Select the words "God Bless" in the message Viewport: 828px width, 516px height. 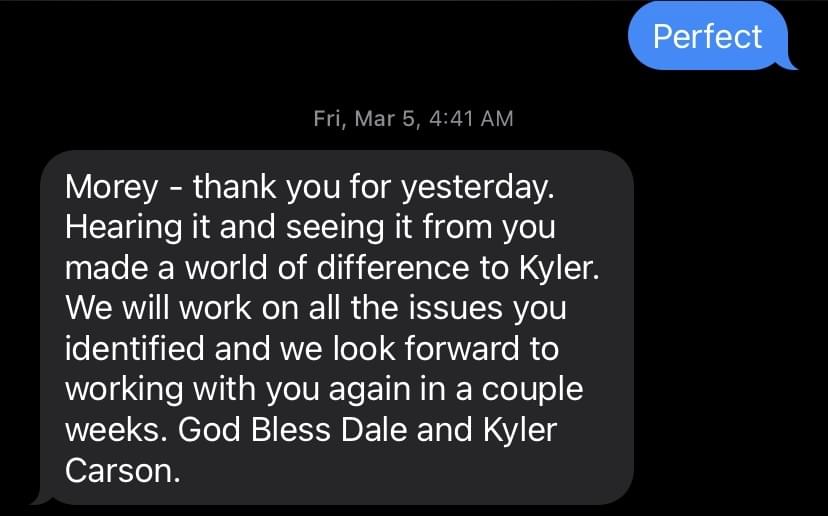pyautogui.click(x=254, y=430)
